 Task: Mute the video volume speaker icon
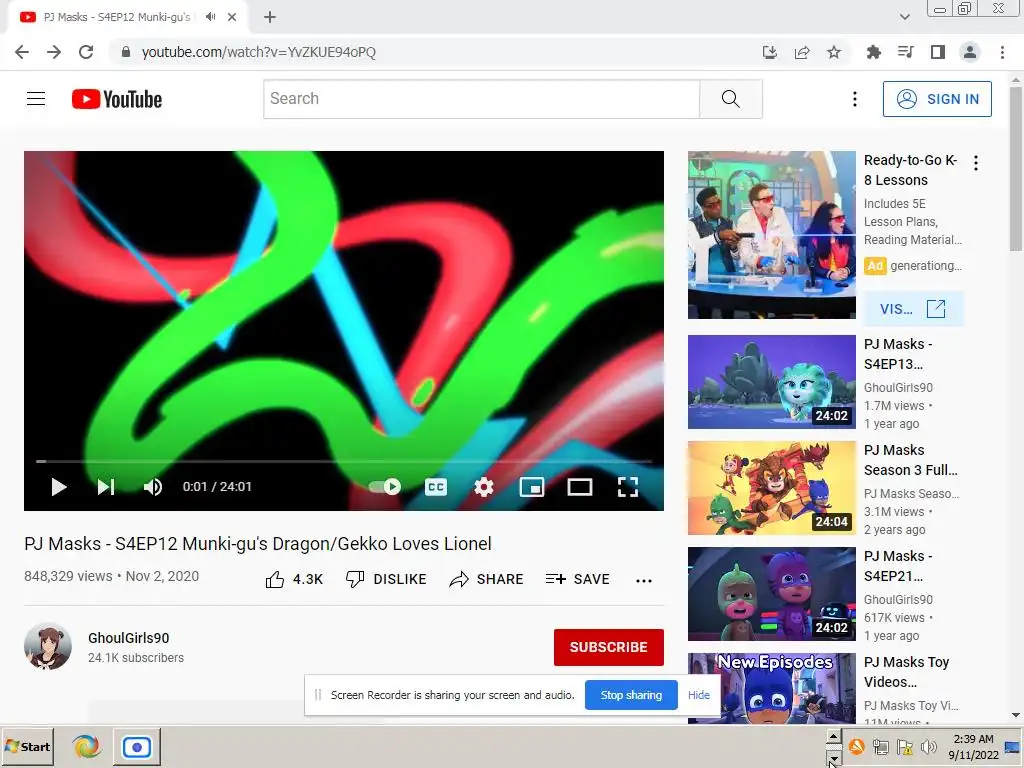tap(153, 487)
